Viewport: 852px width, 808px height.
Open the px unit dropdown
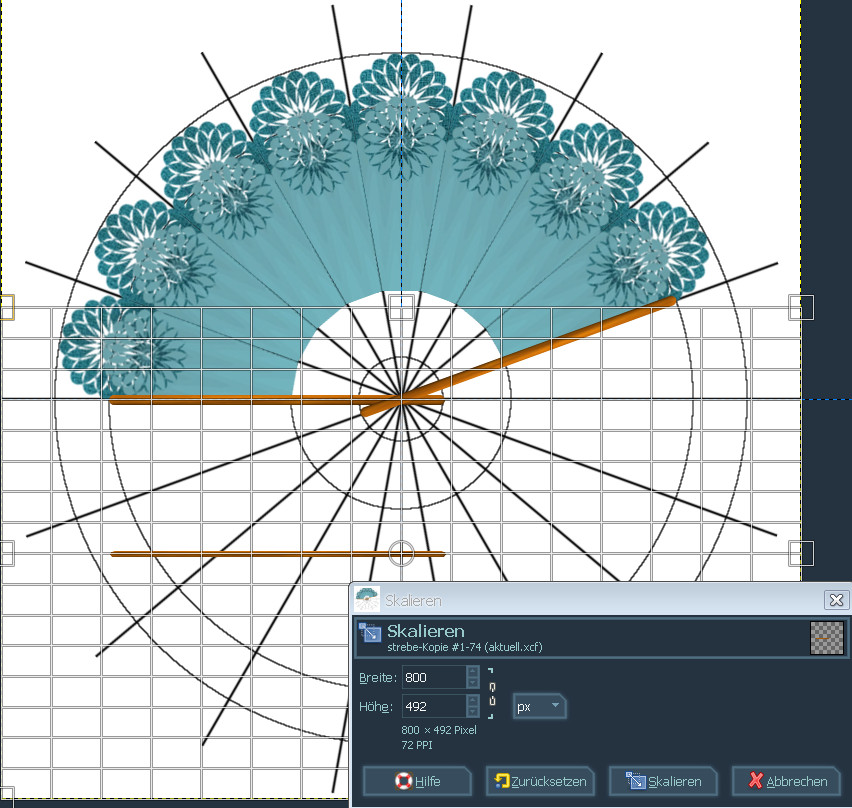pos(540,706)
